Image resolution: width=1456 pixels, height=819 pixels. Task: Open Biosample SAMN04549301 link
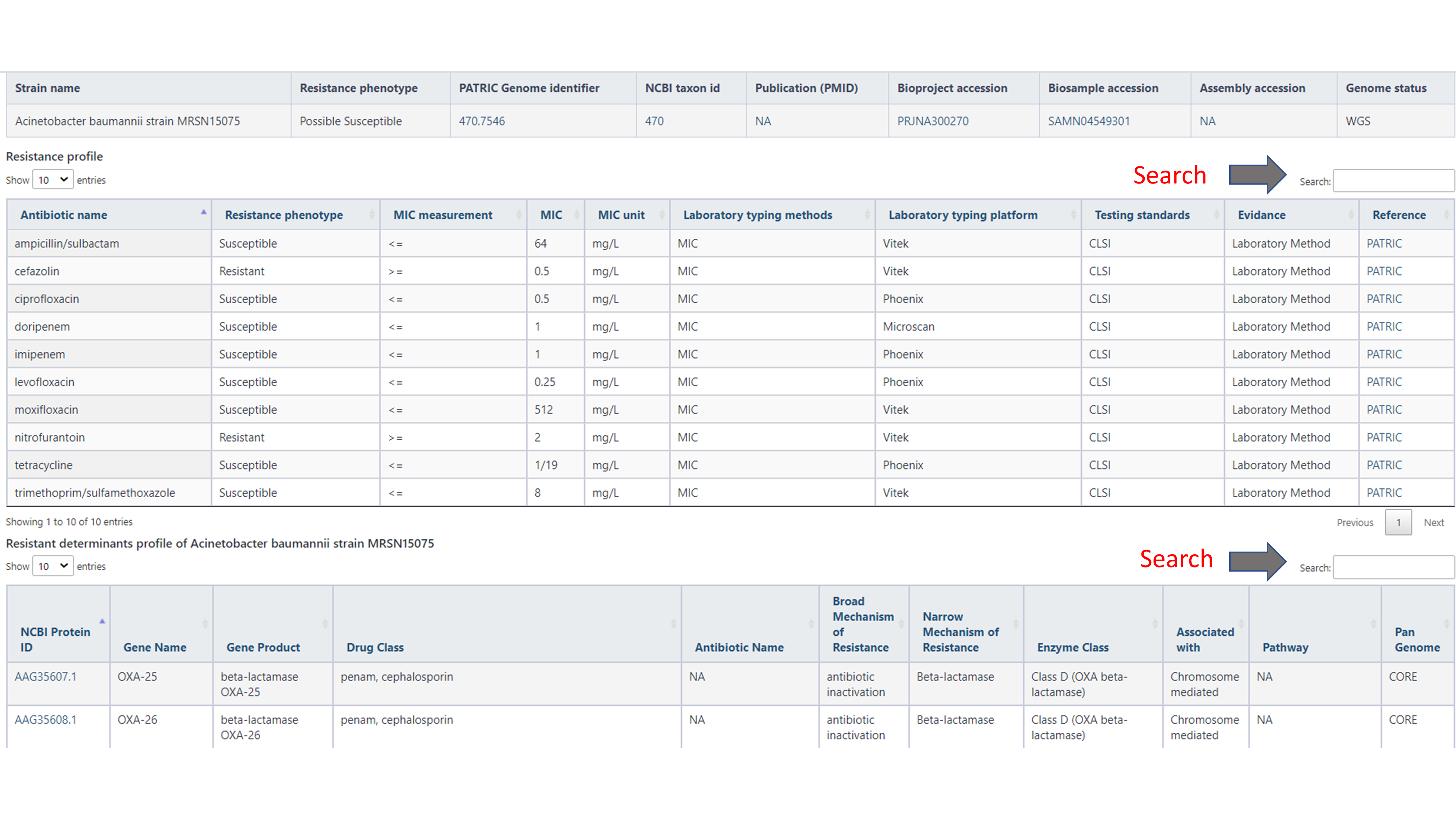(x=1089, y=121)
